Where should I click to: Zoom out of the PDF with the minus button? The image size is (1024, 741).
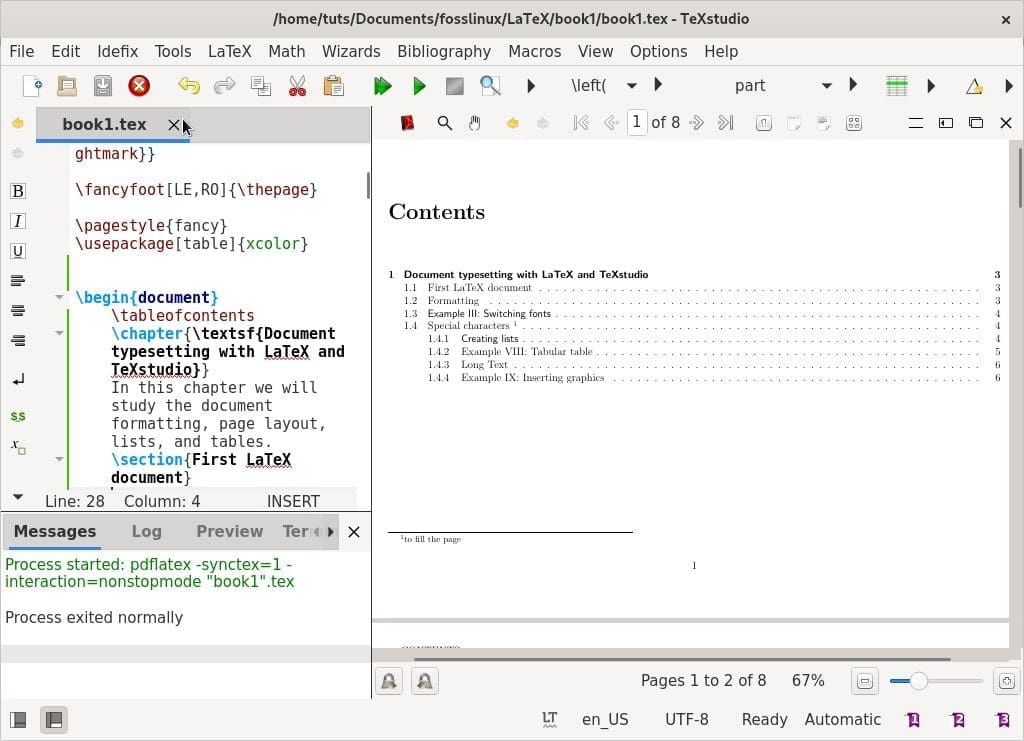point(865,681)
